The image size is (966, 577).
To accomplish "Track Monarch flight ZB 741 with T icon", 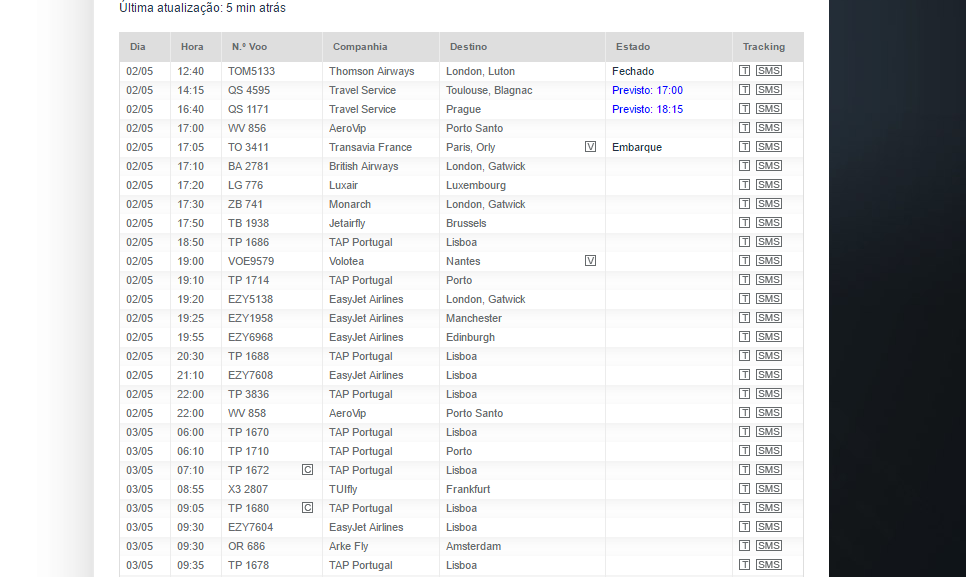I will click(744, 204).
